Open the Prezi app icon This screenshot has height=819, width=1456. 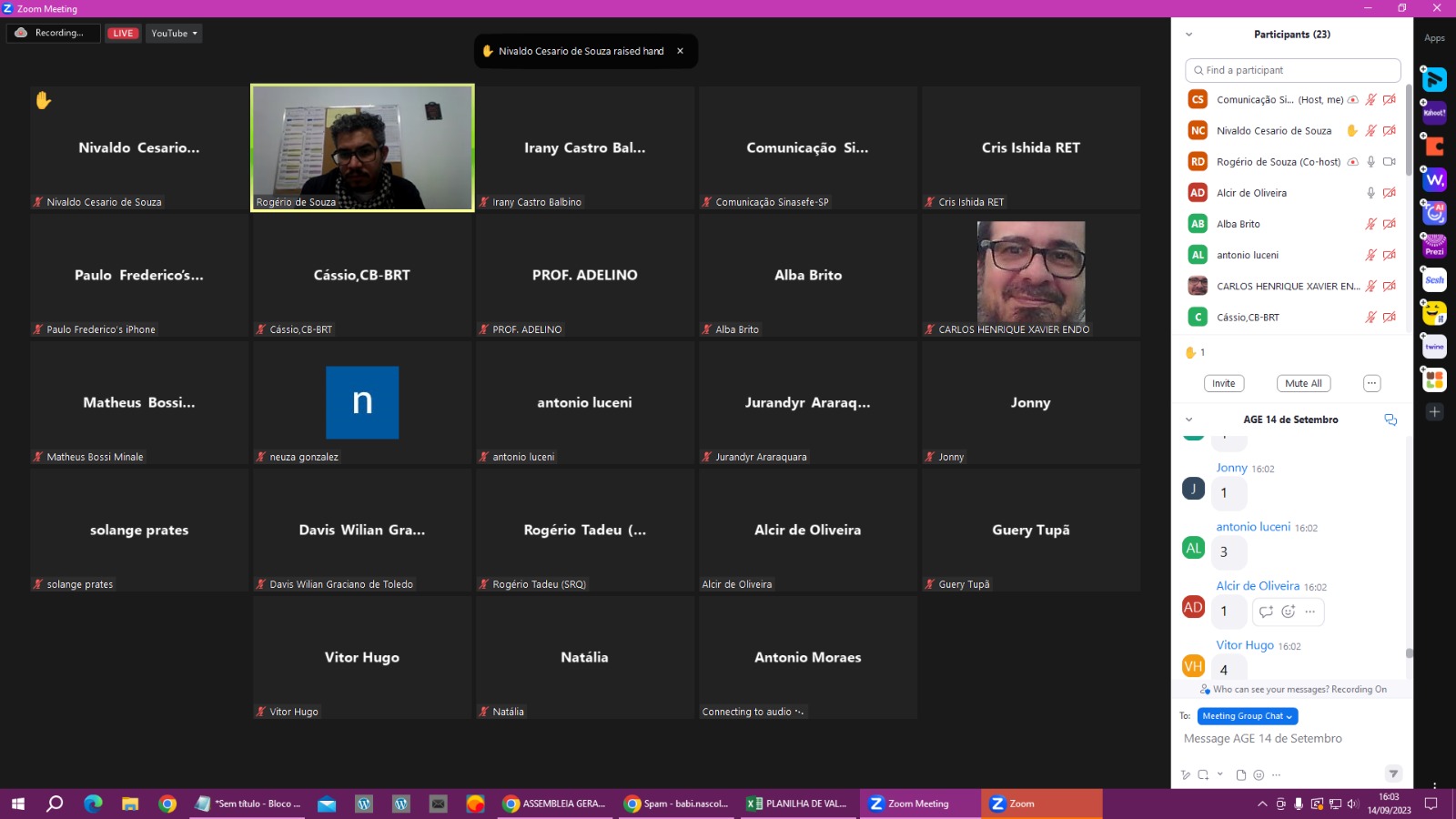[x=1434, y=247]
